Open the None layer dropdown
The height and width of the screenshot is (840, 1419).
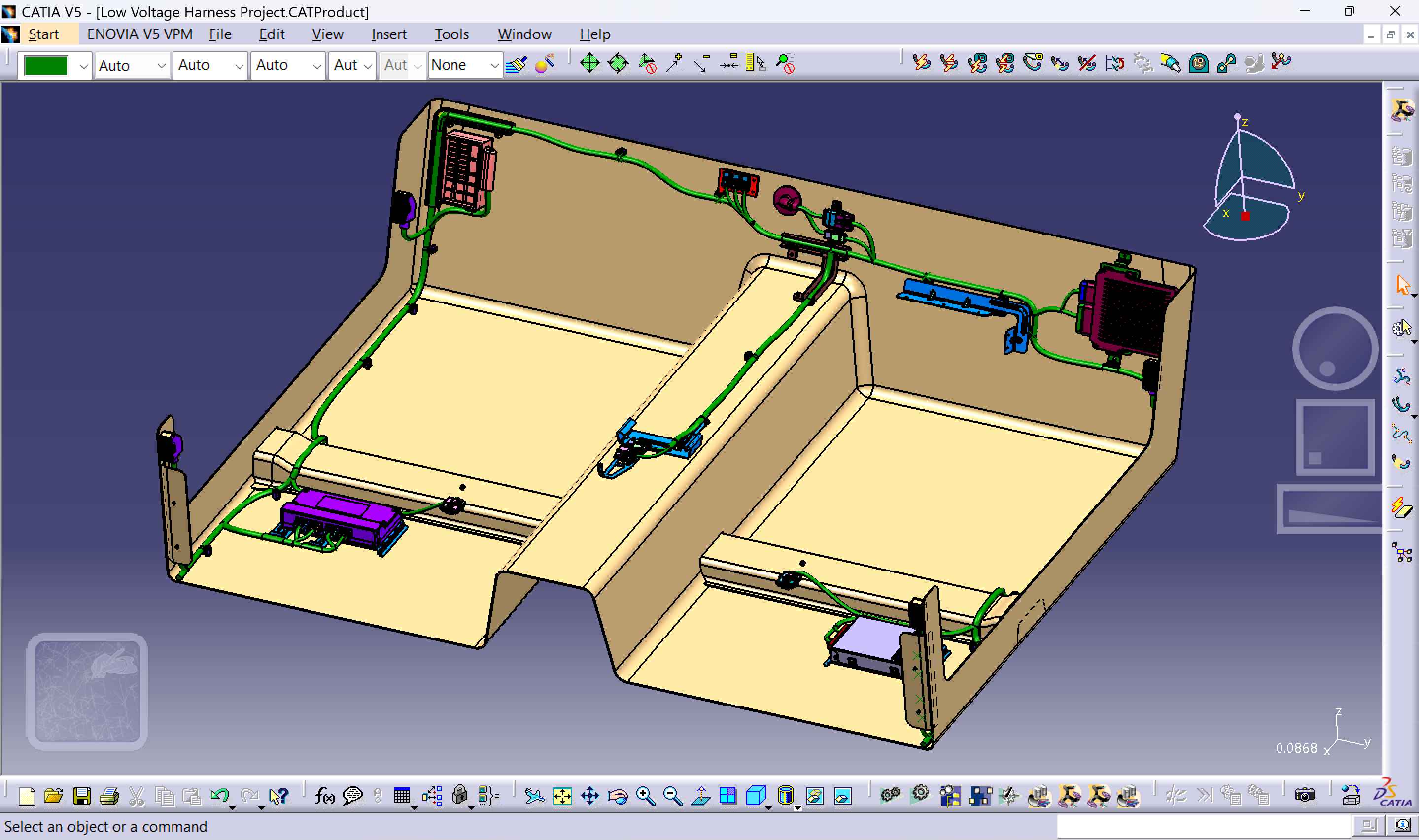click(494, 66)
